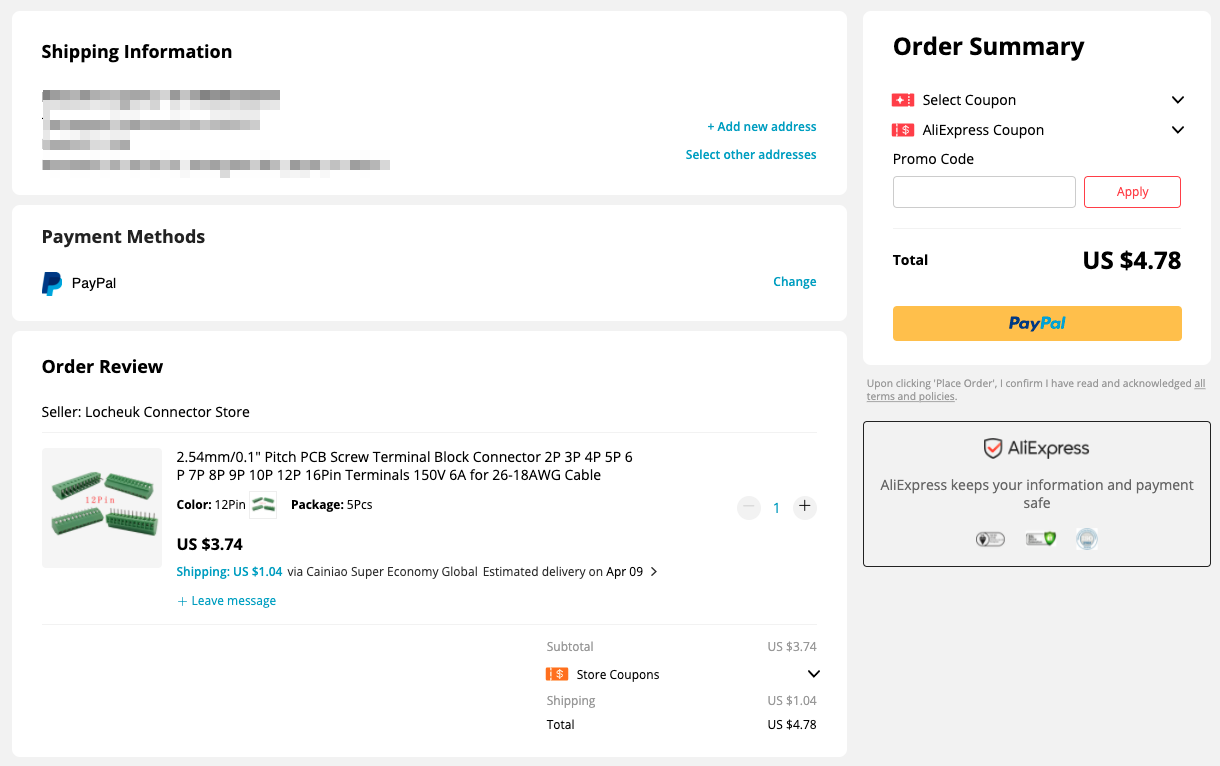This screenshot has height=766, width=1220.
Task: Expand the AliExpress Coupon dropdown arrow
Action: point(1178,130)
